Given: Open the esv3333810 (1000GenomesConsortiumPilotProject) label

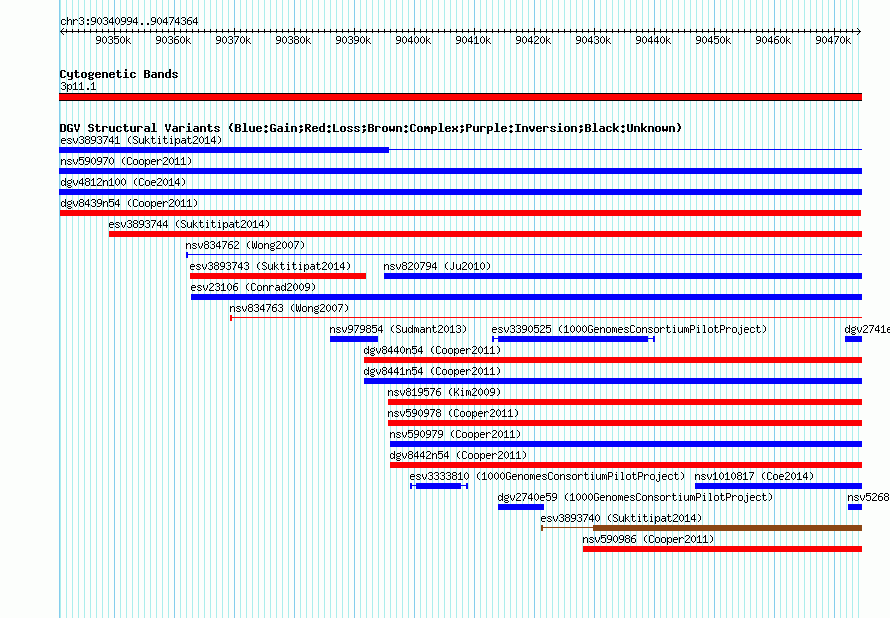Looking at the screenshot, I should (x=547, y=476).
